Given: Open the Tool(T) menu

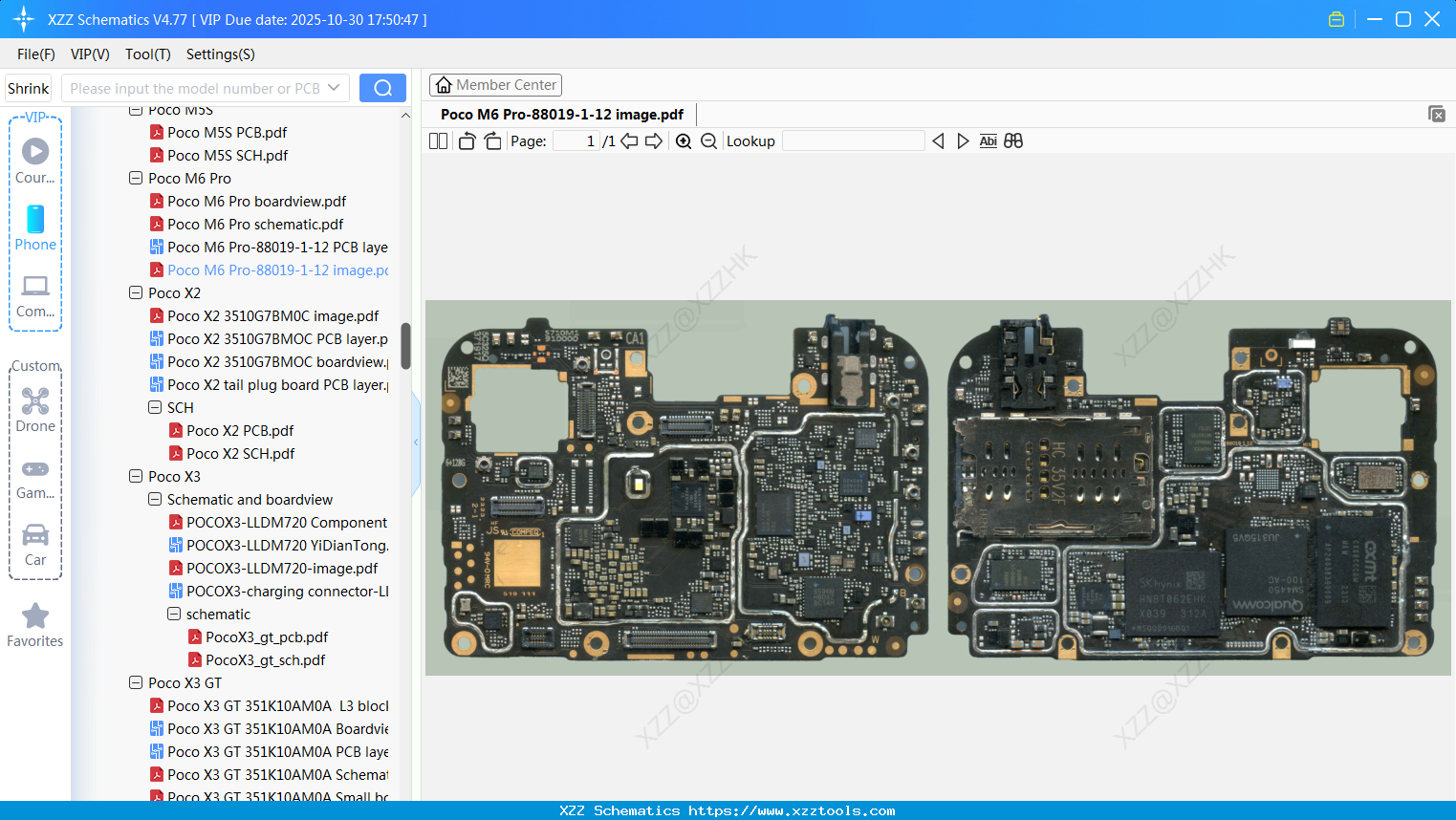Looking at the screenshot, I should click(x=148, y=54).
